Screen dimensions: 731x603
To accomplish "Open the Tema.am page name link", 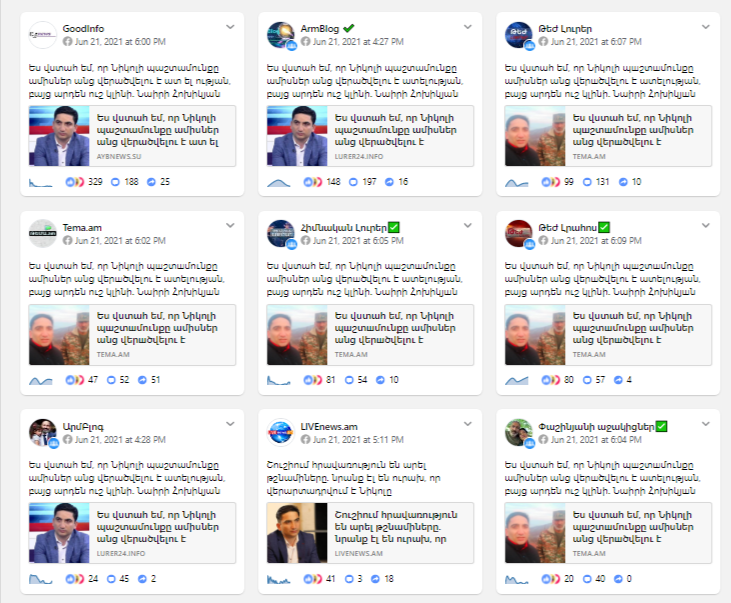I will 82,228.
